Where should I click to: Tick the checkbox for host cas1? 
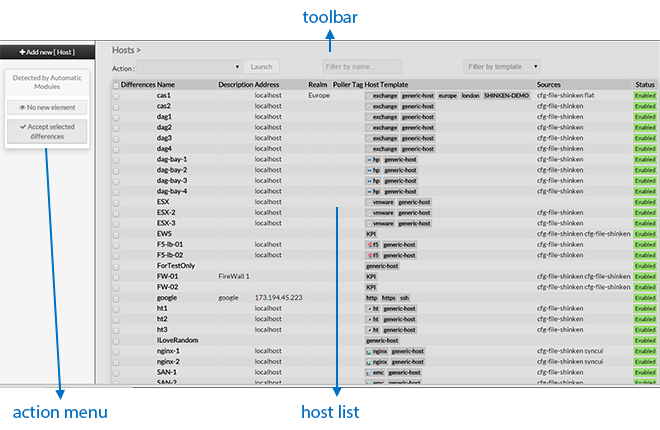(115, 95)
